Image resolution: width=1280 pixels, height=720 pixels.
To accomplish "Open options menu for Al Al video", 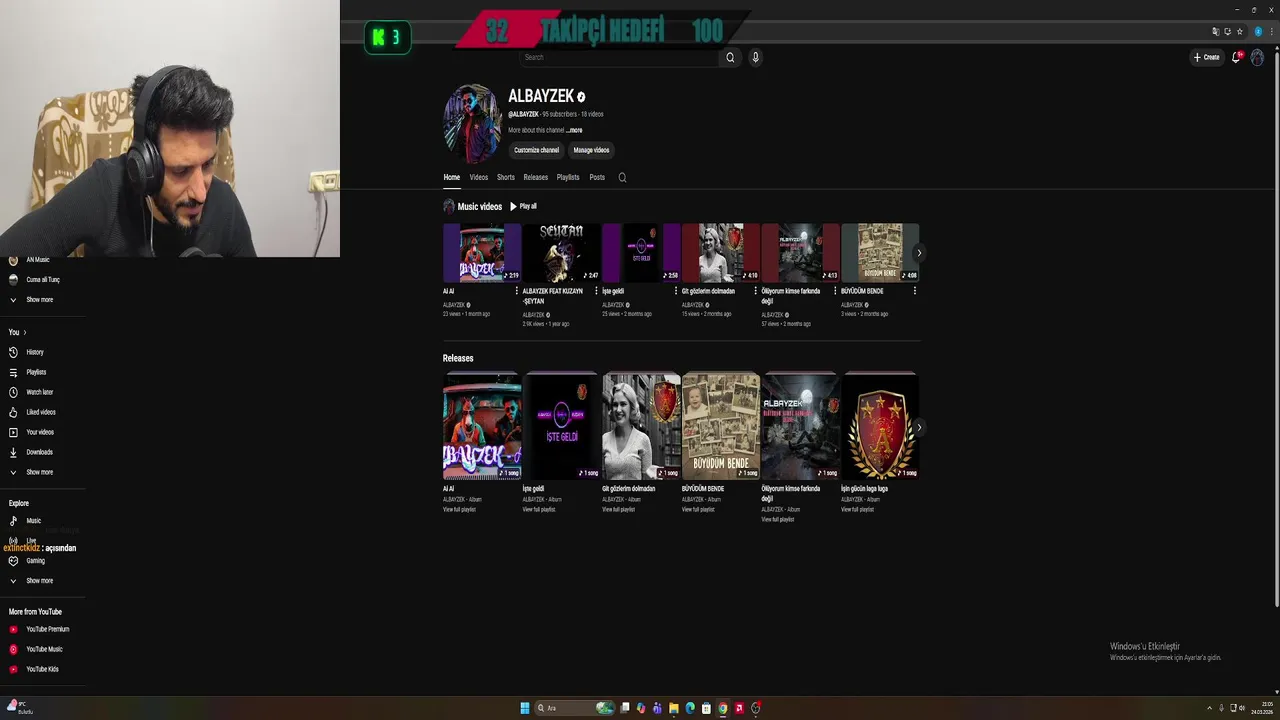I will point(516,291).
